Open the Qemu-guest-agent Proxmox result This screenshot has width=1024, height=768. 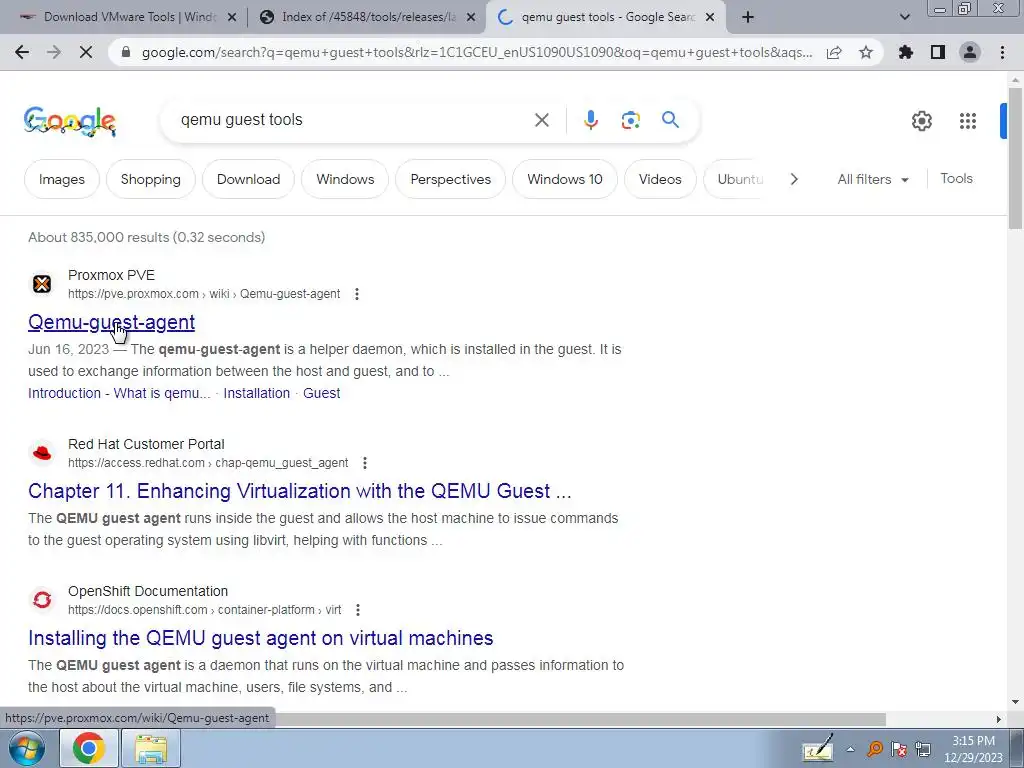(x=111, y=322)
